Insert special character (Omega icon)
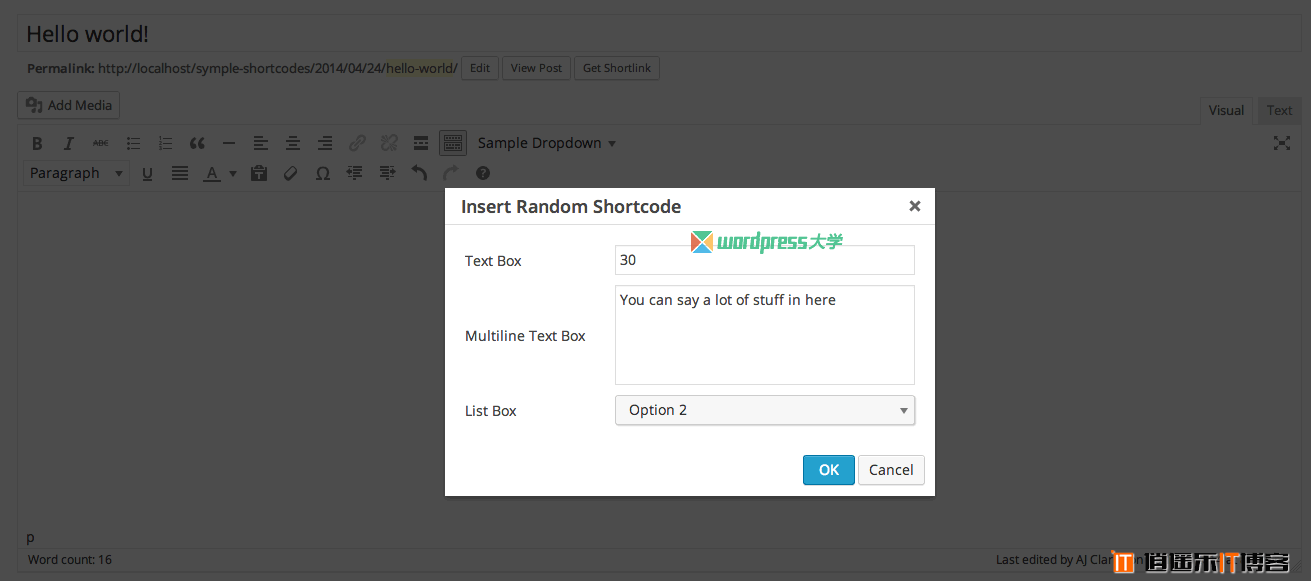The image size is (1311, 581). tap(323, 173)
